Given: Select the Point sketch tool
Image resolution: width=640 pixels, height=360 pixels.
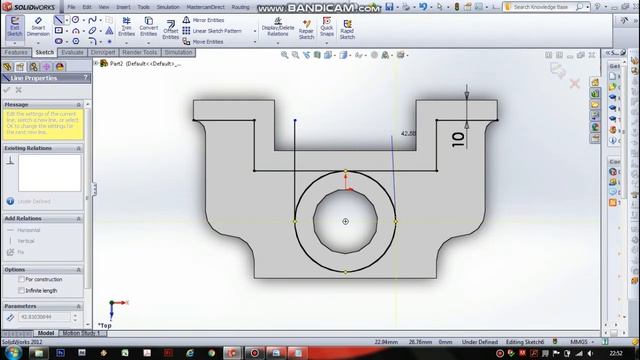Looking at the screenshot, I should [109, 41].
